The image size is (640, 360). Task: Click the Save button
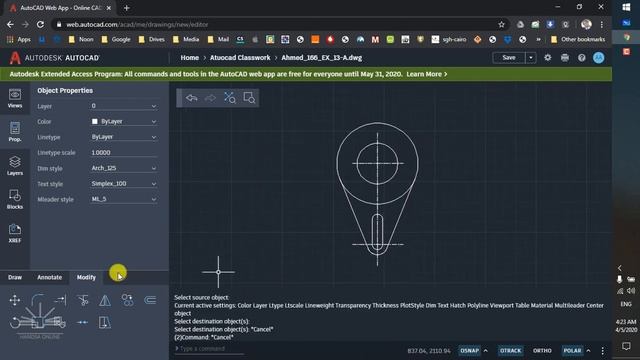pyautogui.click(x=509, y=58)
